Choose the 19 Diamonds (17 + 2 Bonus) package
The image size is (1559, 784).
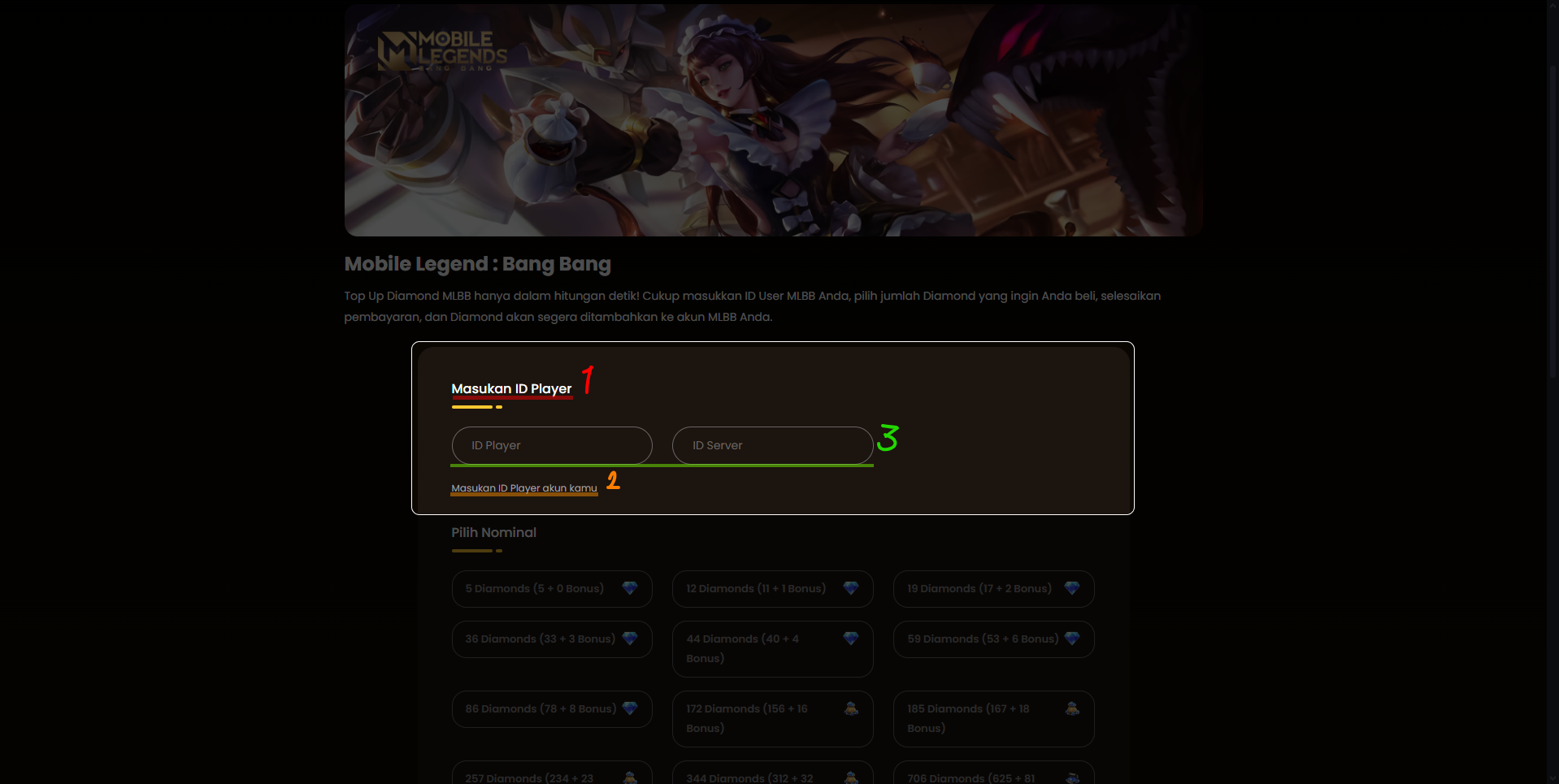click(x=993, y=589)
